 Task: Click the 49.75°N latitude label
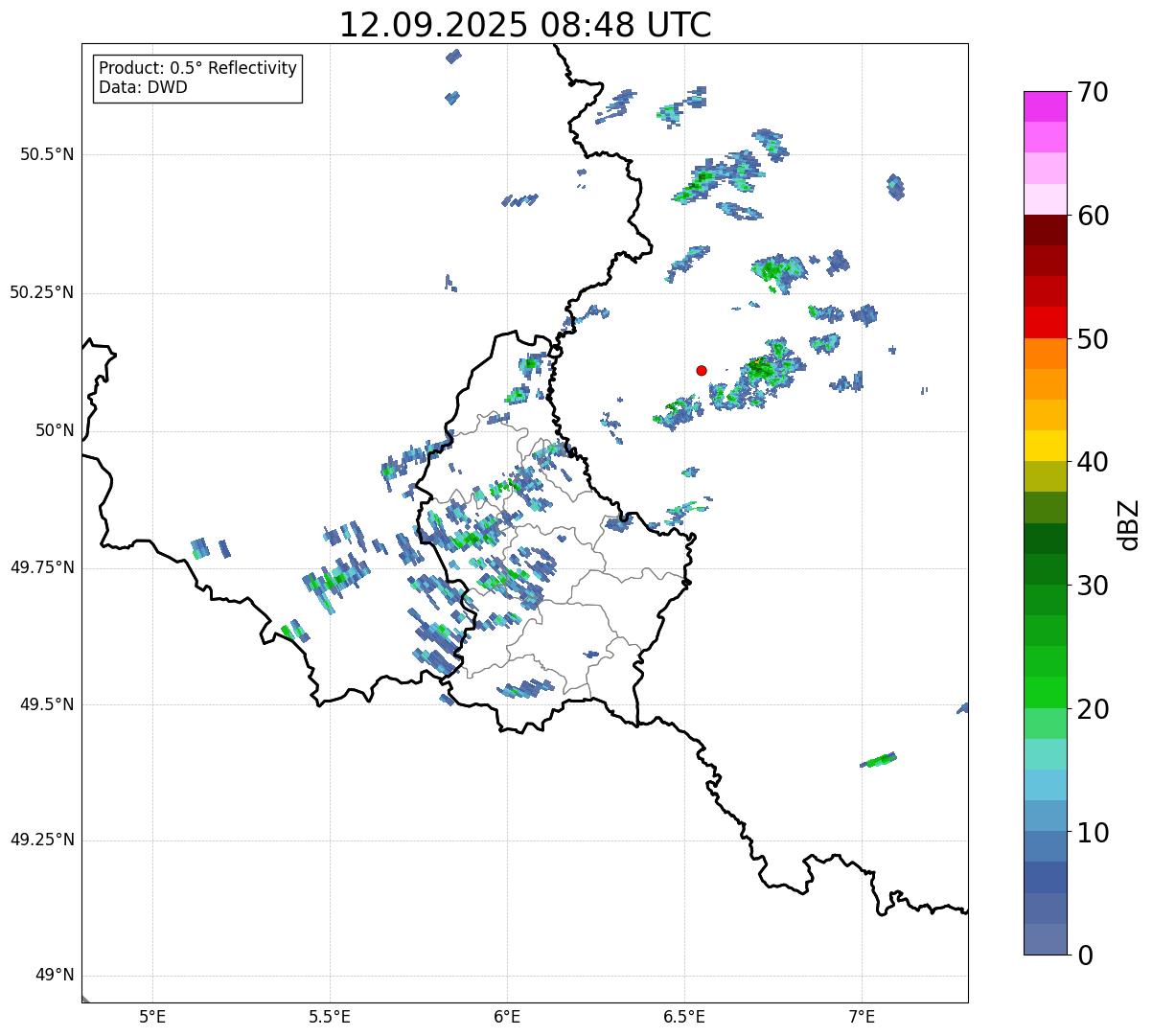[41, 567]
